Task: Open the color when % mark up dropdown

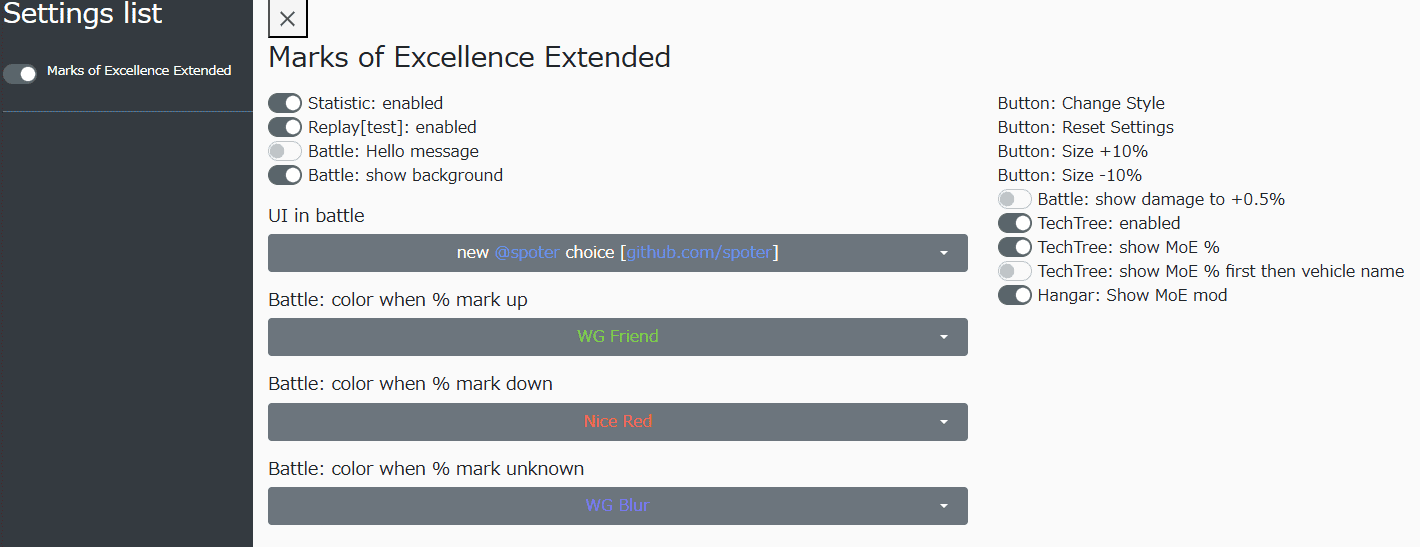Action: click(x=618, y=337)
